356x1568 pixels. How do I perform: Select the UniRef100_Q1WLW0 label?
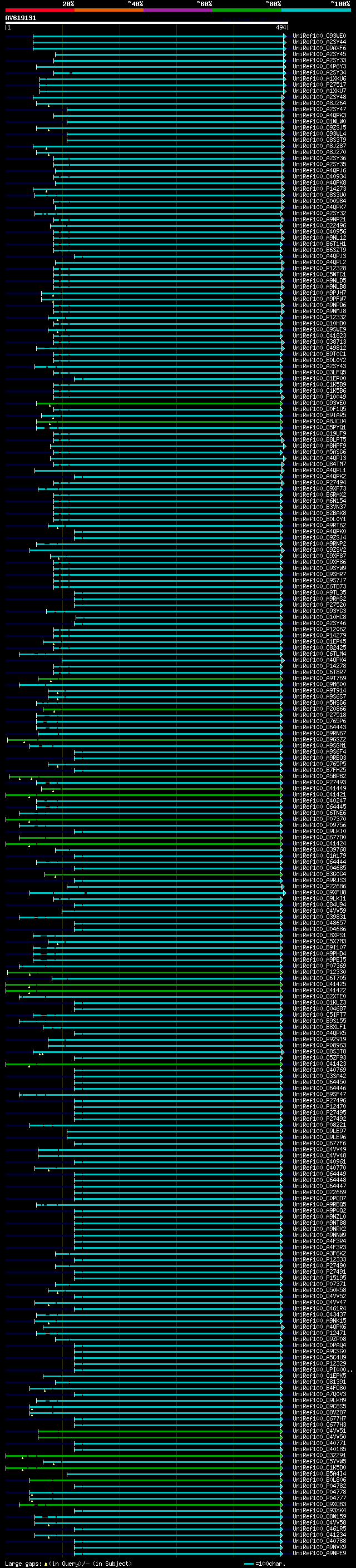pos(319,122)
